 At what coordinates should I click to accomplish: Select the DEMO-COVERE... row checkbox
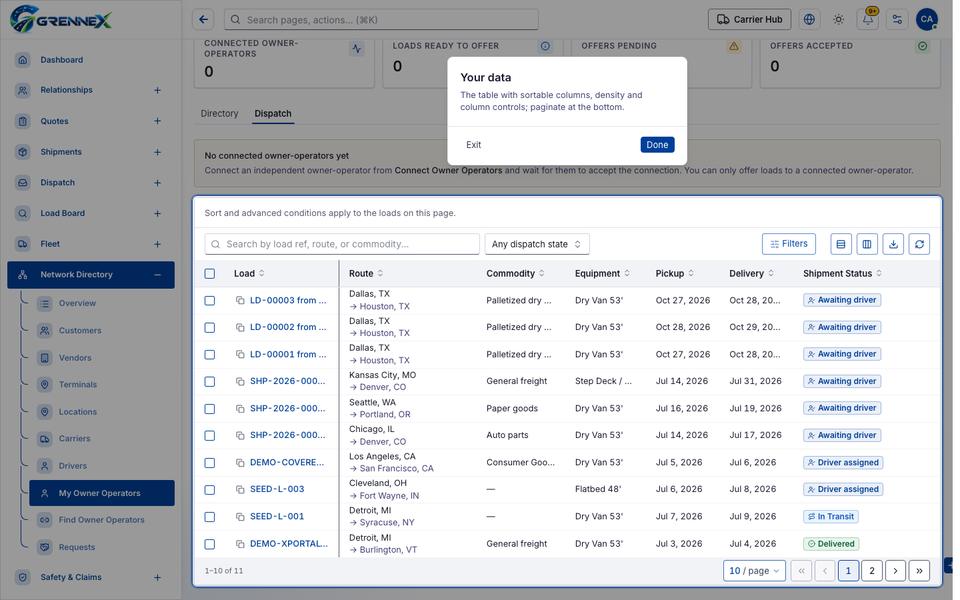coord(210,463)
